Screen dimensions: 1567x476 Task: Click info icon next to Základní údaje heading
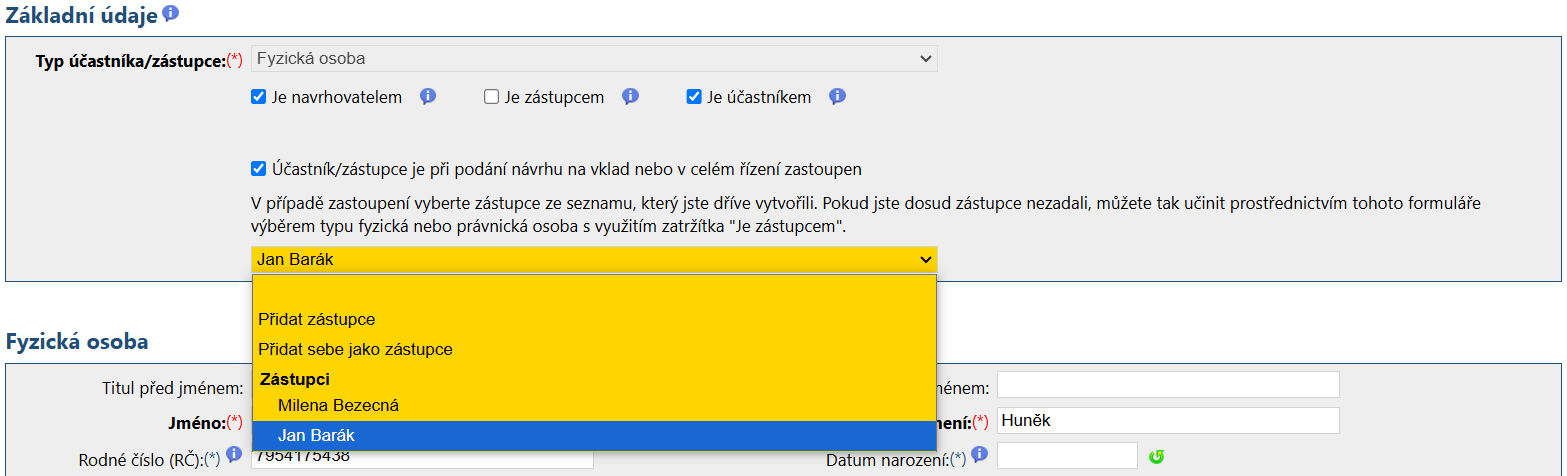(170, 13)
